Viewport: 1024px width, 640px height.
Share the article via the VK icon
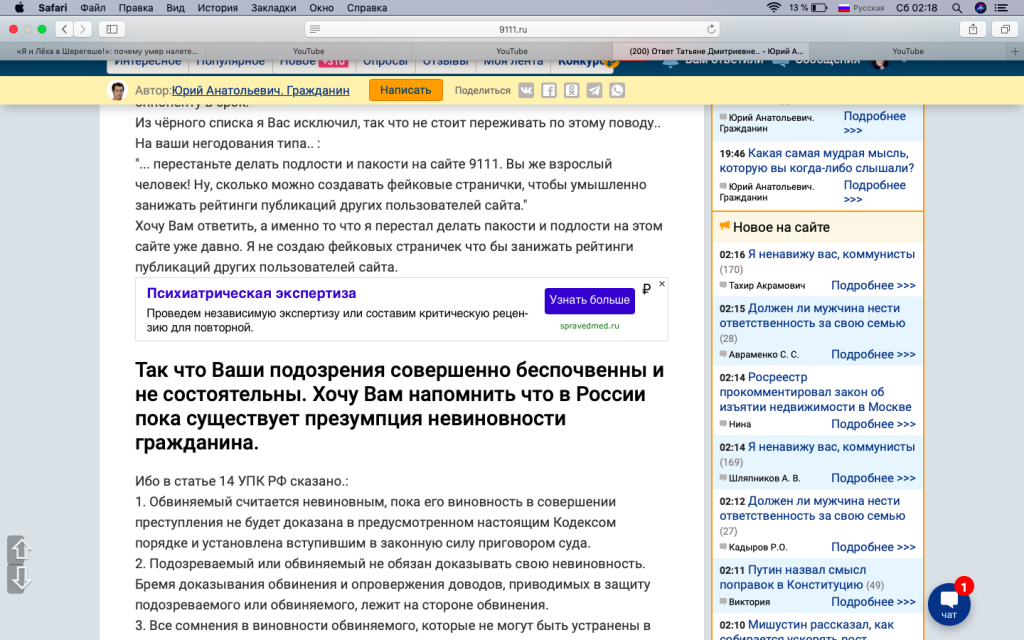click(527, 90)
